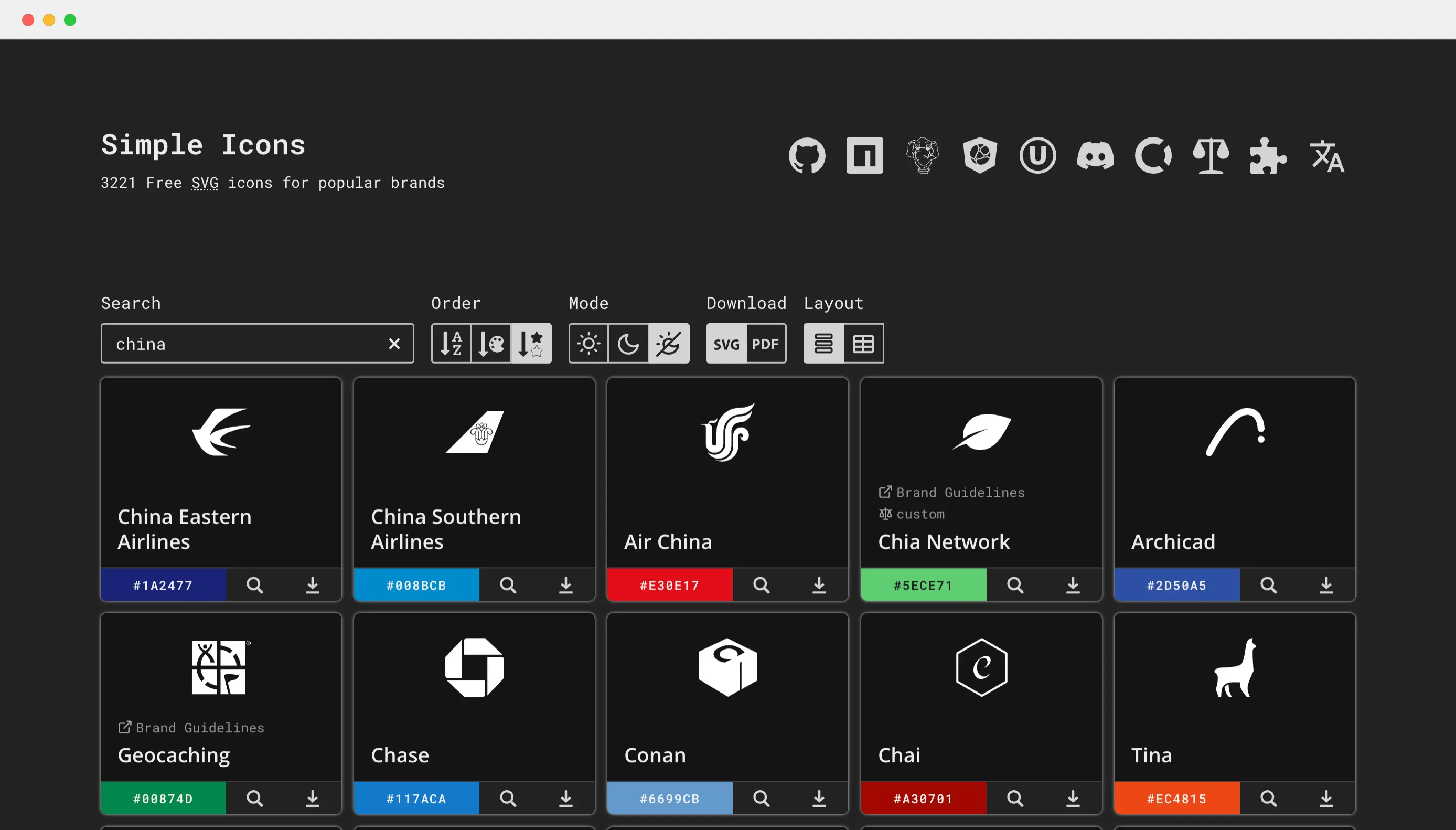Image resolution: width=1456 pixels, height=830 pixels.
Task: Select SVG download format
Action: 726,343
